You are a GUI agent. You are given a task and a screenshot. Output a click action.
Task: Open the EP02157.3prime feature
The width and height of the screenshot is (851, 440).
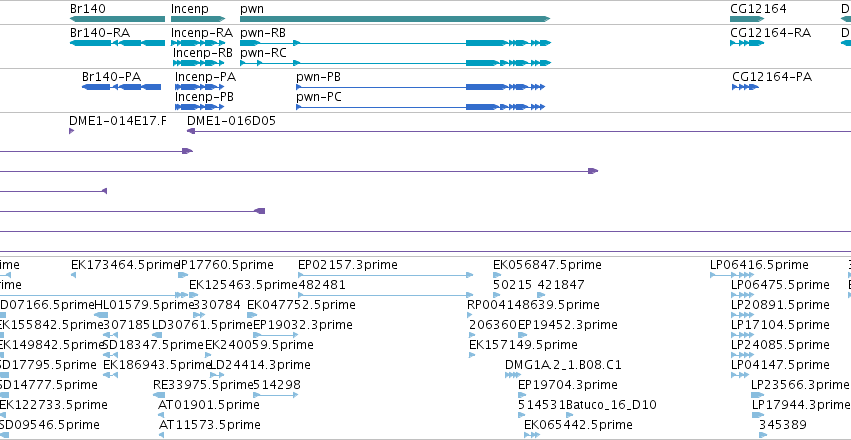click(x=385, y=275)
